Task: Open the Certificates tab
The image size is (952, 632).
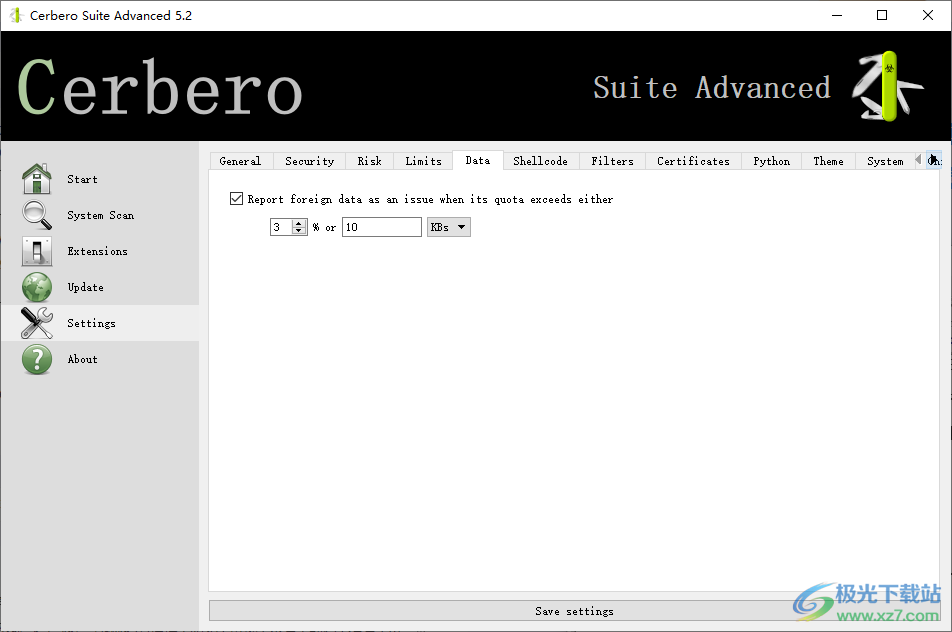Action: coord(693,161)
